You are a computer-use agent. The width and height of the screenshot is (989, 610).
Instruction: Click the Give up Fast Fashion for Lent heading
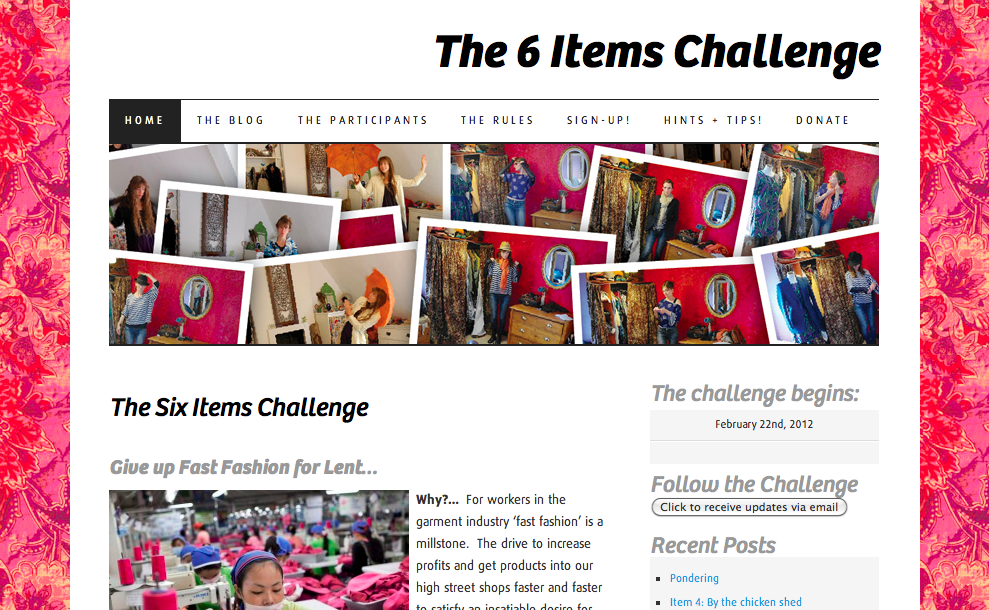click(243, 467)
